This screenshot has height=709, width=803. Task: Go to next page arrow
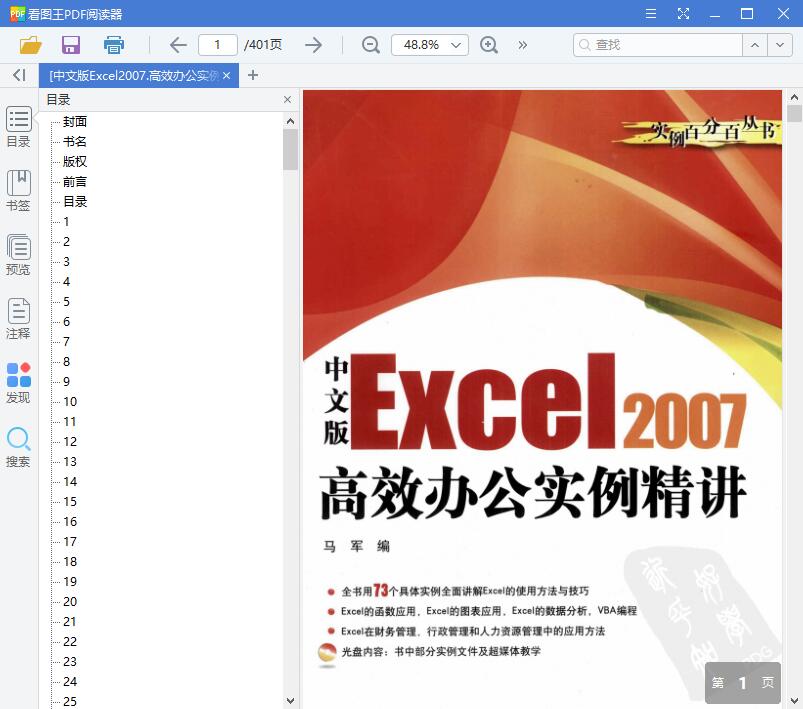313,45
